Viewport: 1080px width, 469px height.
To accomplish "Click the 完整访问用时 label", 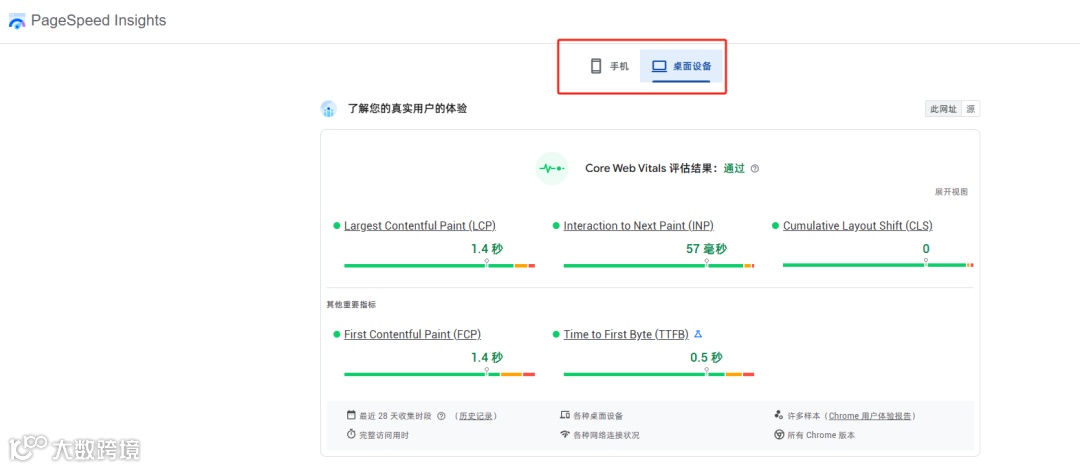I will (x=384, y=435).
